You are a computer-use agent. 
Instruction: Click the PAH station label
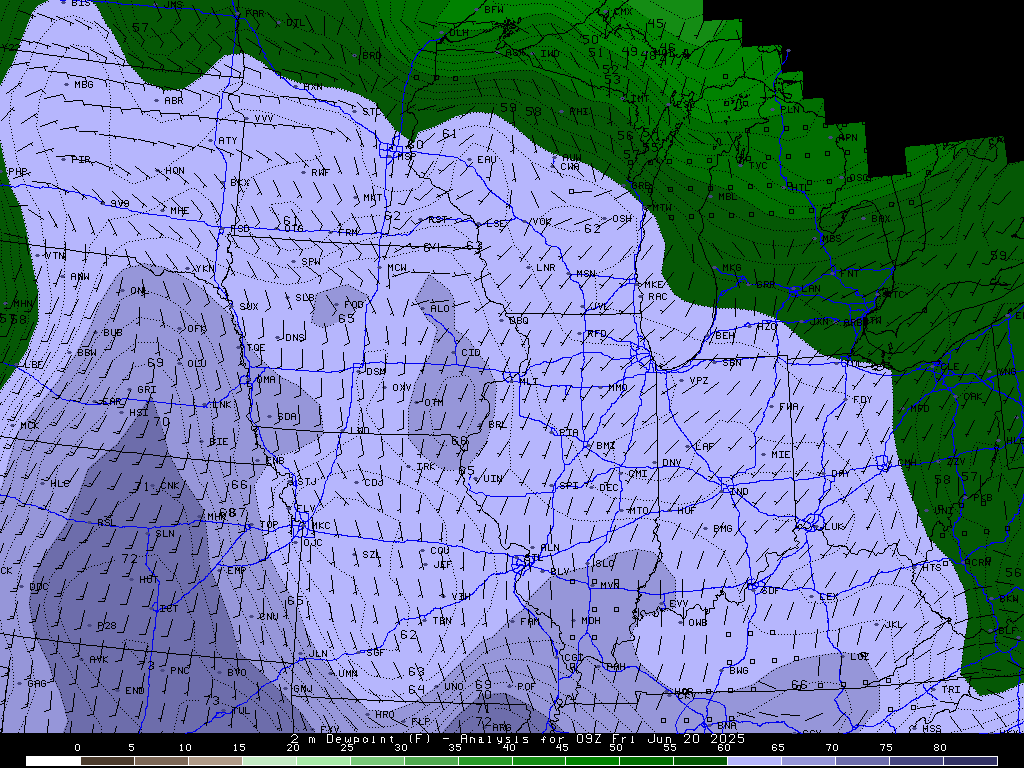[x=616, y=667]
